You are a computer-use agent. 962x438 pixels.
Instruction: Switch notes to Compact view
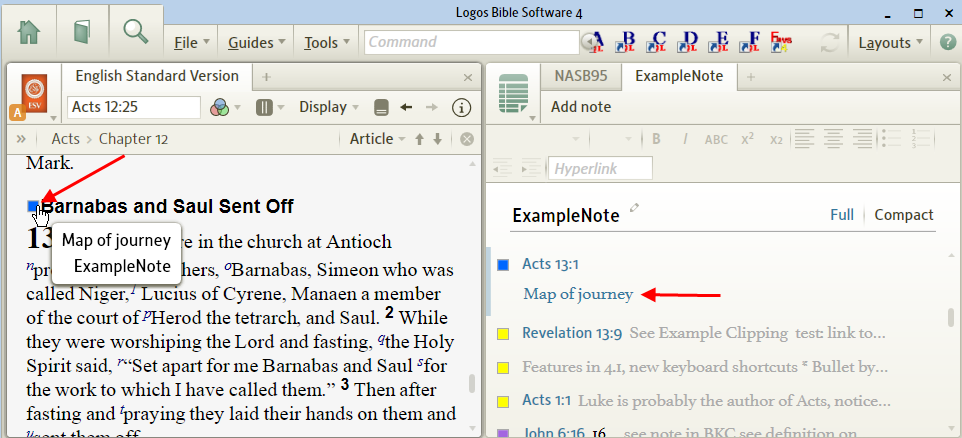pos(904,215)
